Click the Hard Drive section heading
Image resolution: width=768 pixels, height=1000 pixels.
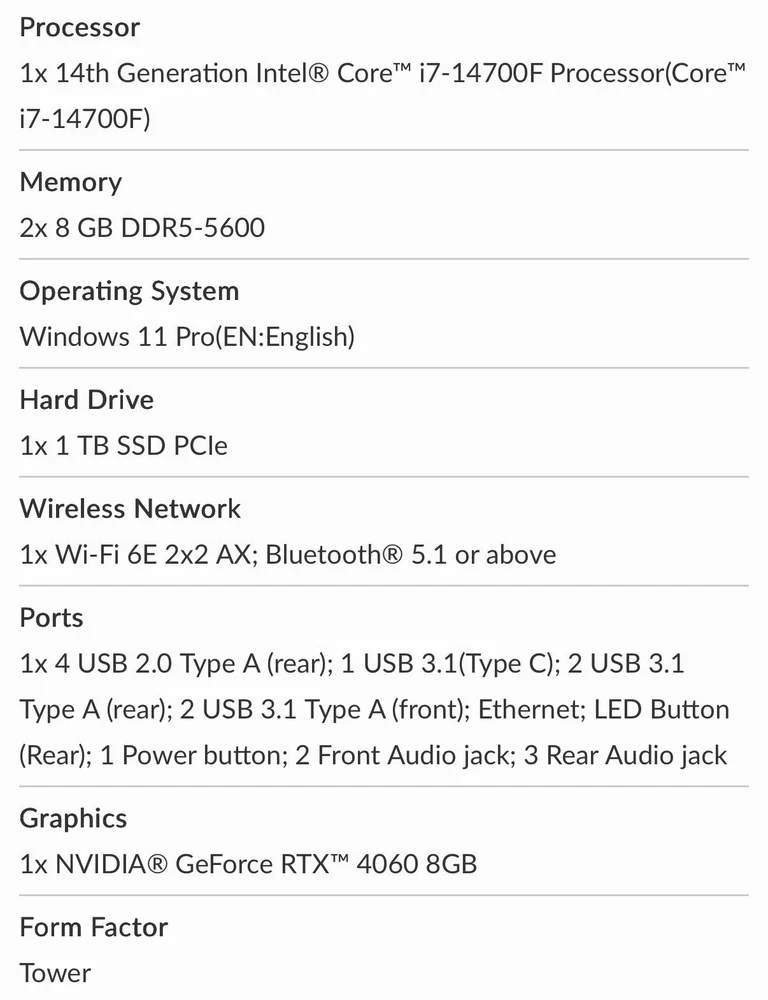pyautogui.click(x=86, y=400)
